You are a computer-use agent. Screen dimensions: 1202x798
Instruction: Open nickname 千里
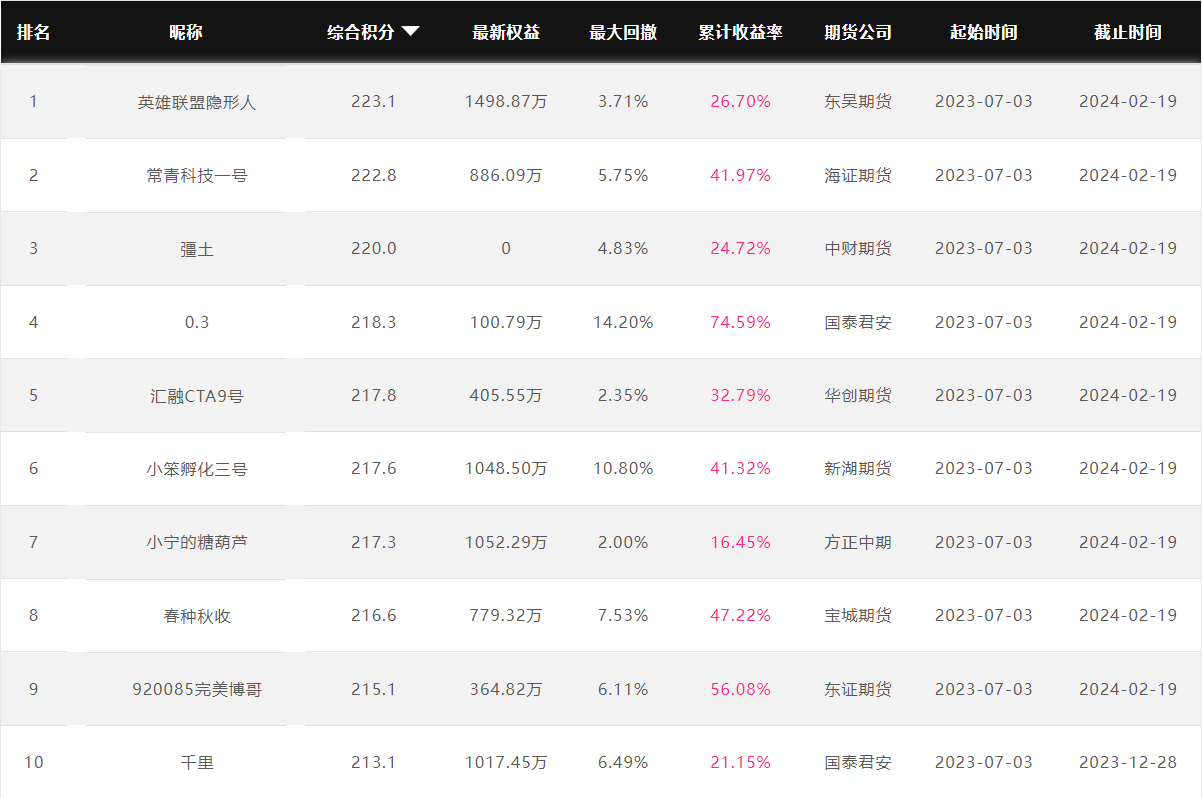(x=197, y=762)
